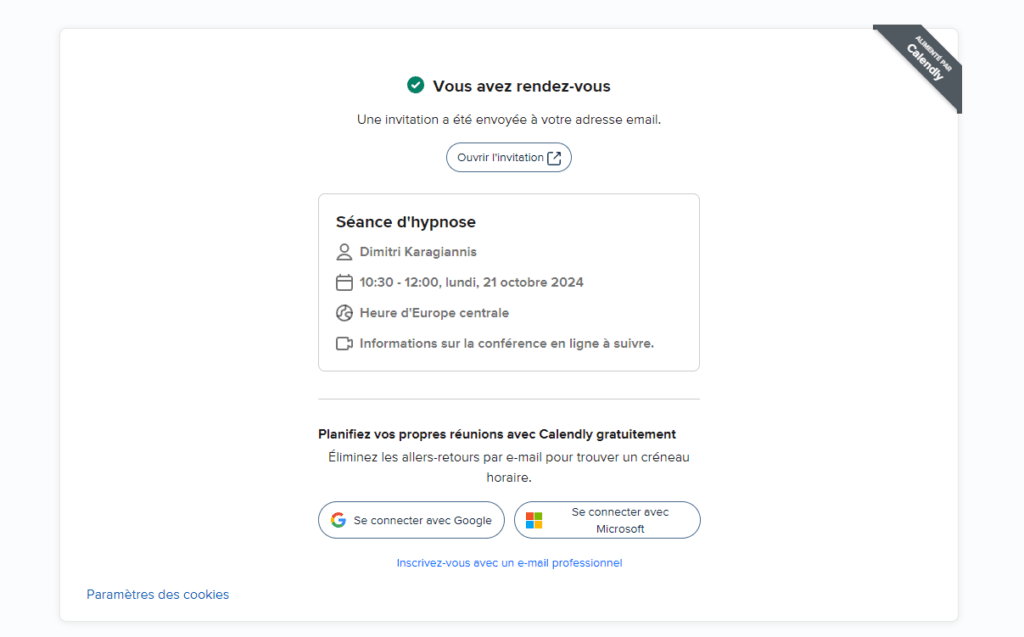Click the video camera conference icon
This screenshot has height=637, width=1024.
(x=344, y=344)
